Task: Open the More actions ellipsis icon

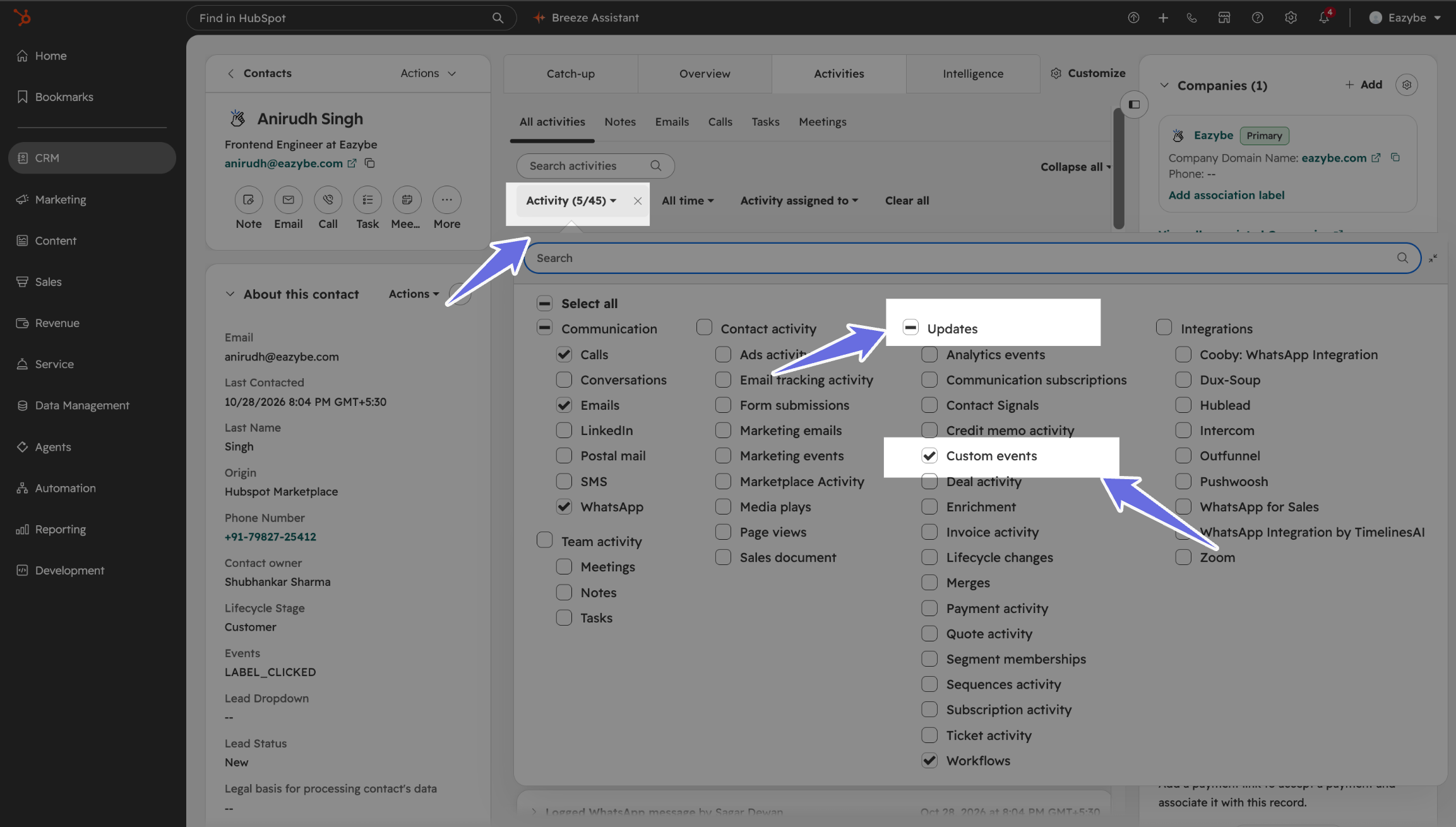Action: click(447, 200)
